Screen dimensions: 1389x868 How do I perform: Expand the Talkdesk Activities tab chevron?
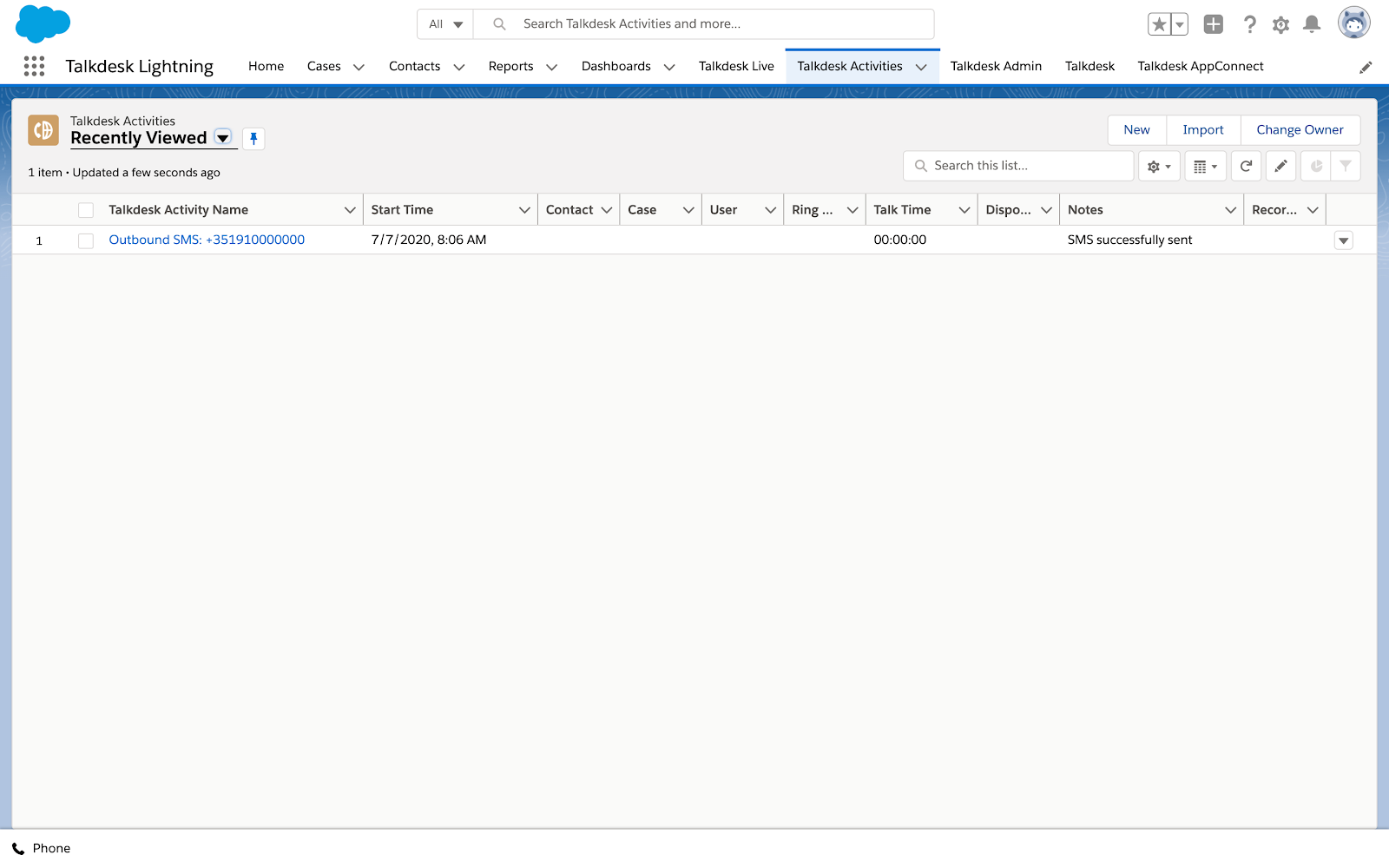click(x=921, y=67)
